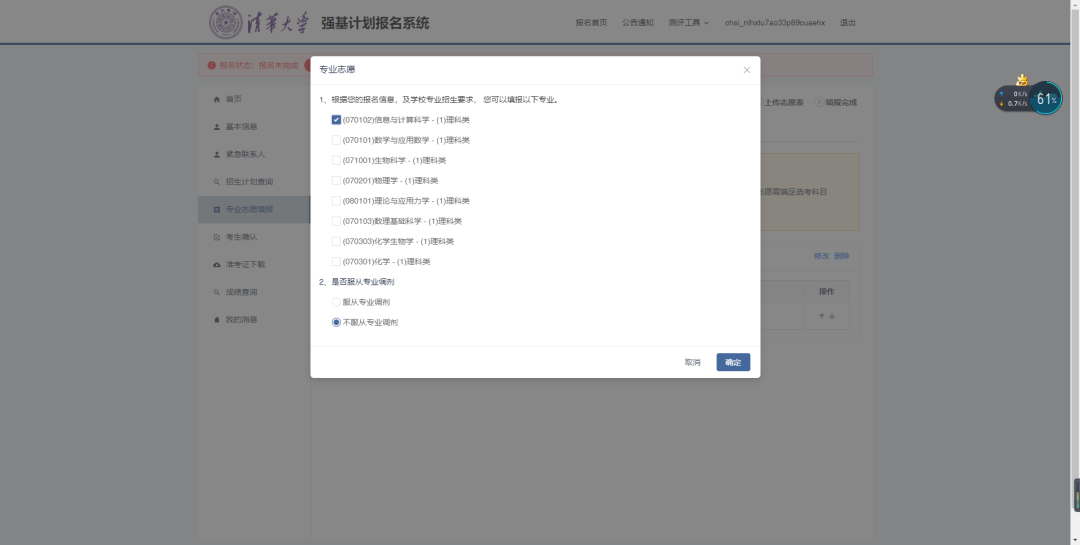Check the (070301)化学 checkbox

tap(336, 262)
